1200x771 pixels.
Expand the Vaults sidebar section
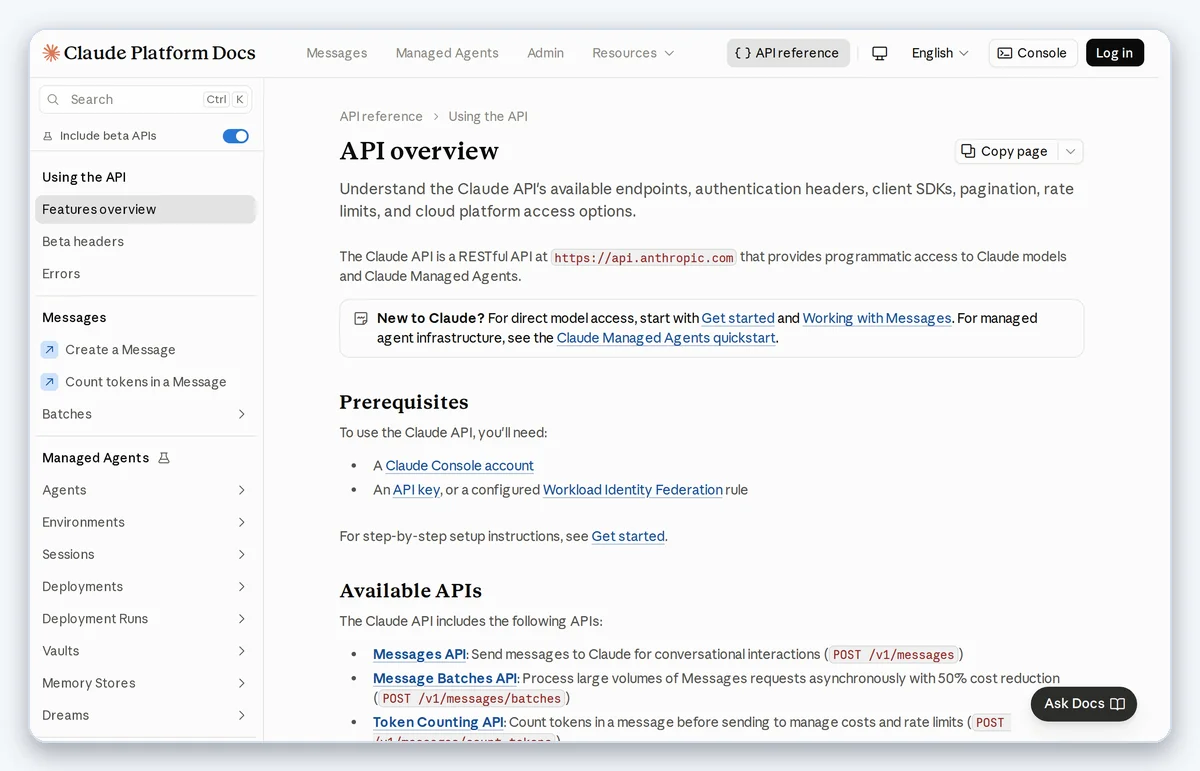pyautogui.click(x=145, y=651)
